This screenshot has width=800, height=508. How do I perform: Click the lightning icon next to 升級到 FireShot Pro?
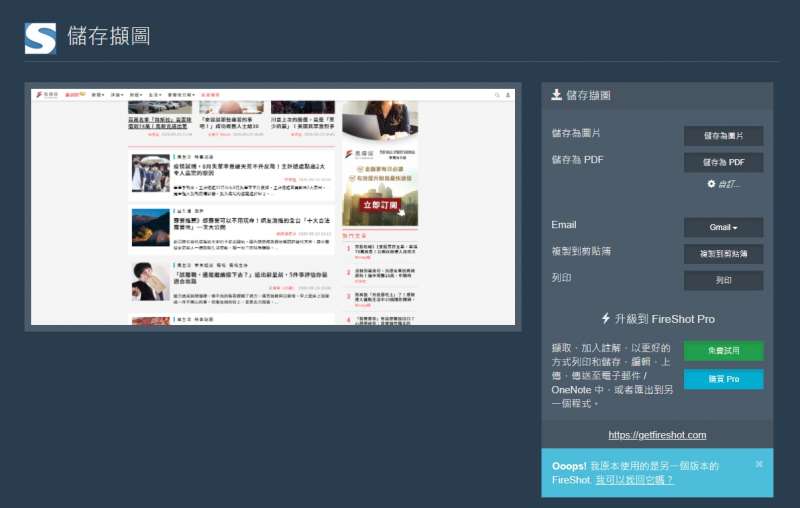tap(606, 319)
